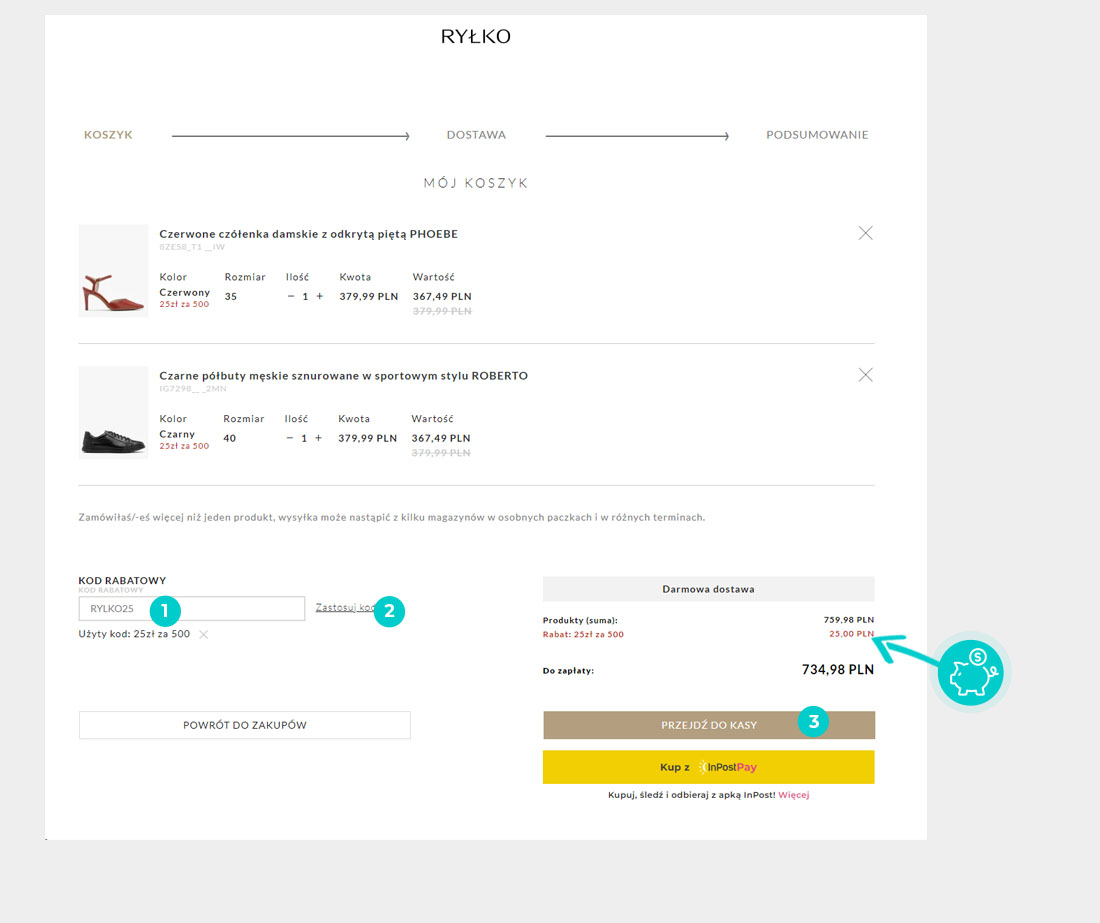The image size is (1100, 923).
Task: Click KOD RABATOWY heading
Action: pos(122,580)
